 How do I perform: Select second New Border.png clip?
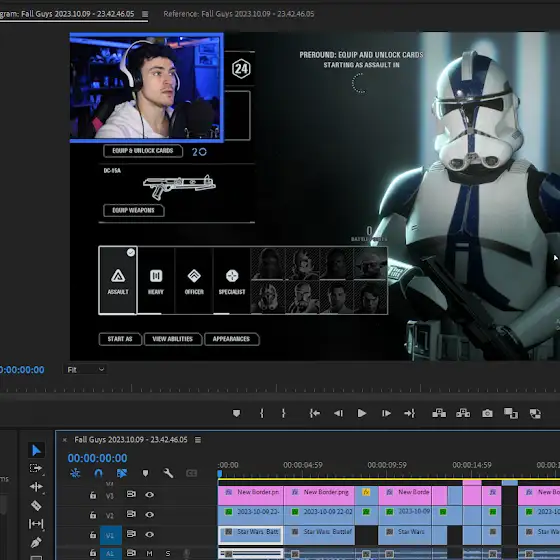(319, 495)
